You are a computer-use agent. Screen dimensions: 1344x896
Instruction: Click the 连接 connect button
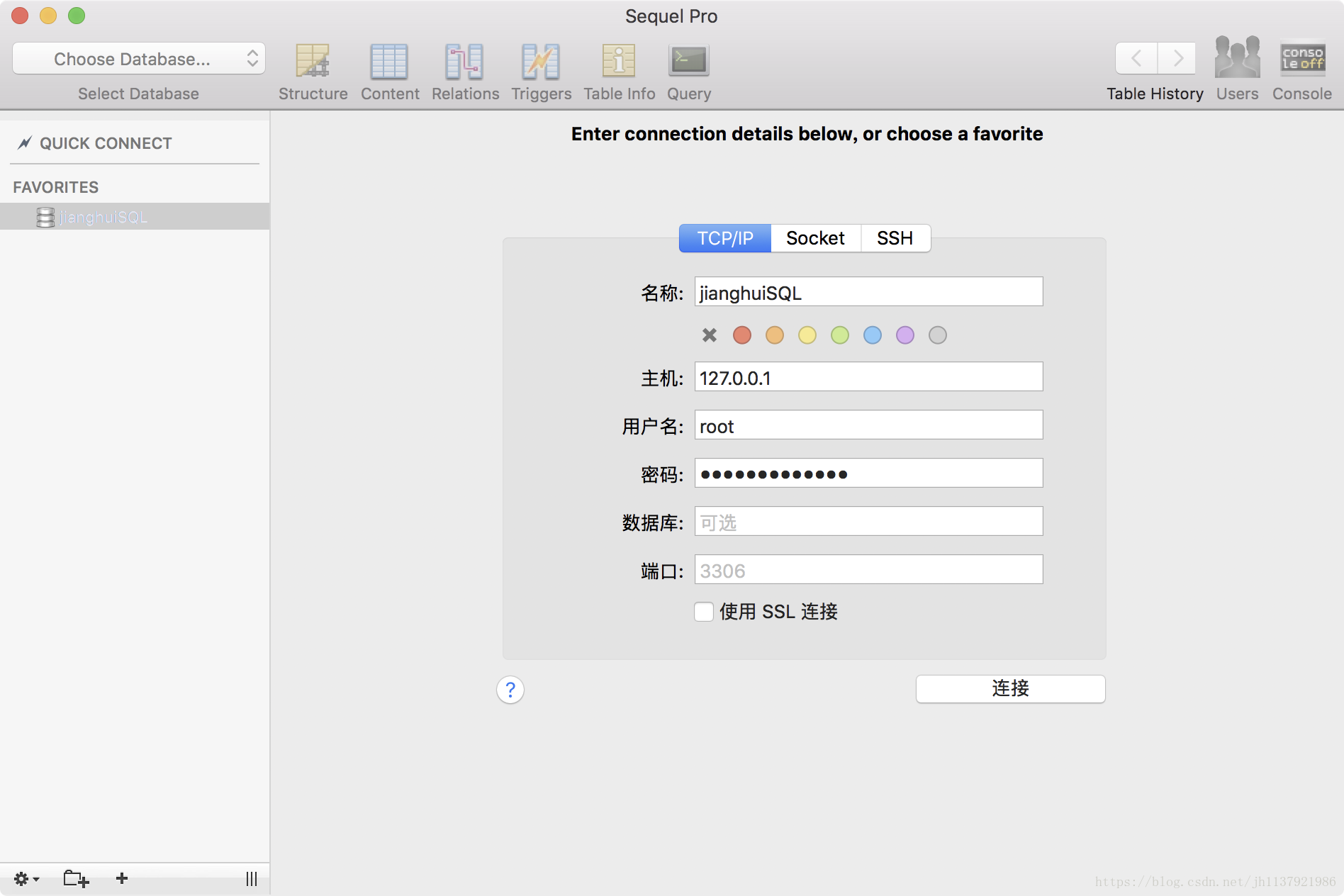pos(1010,688)
